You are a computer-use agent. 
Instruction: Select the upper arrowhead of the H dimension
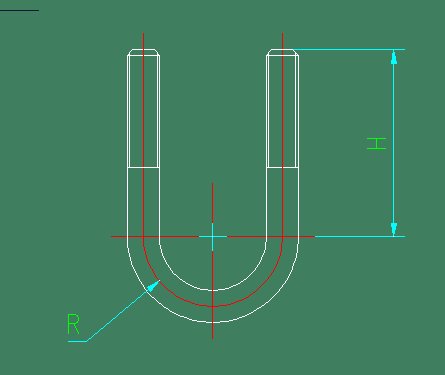coord(394,57)
